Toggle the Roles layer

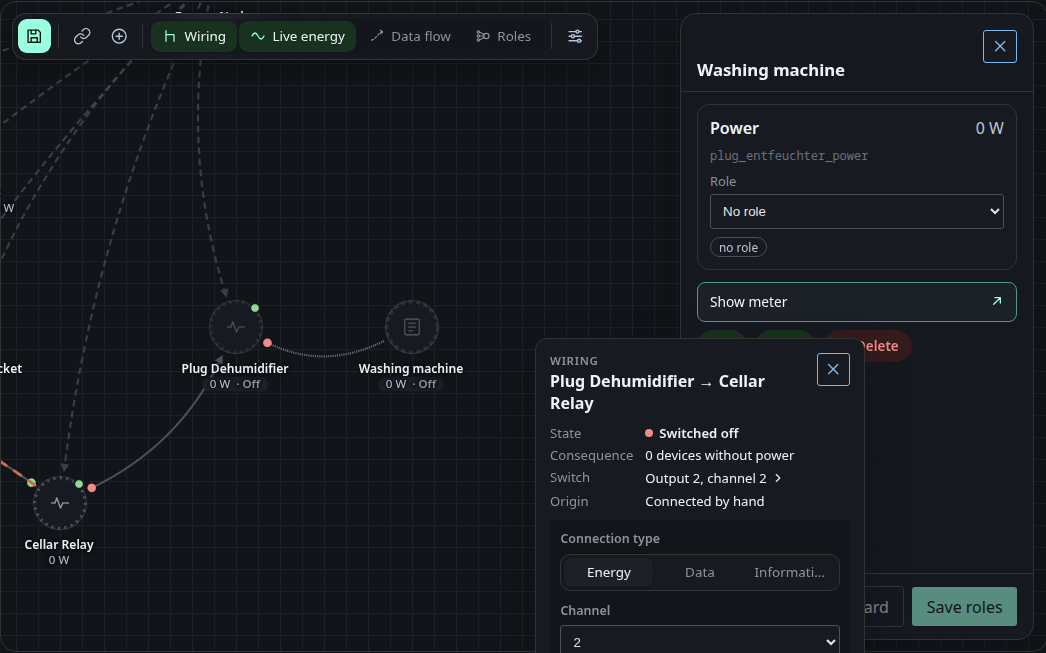[x=504, y=36]
